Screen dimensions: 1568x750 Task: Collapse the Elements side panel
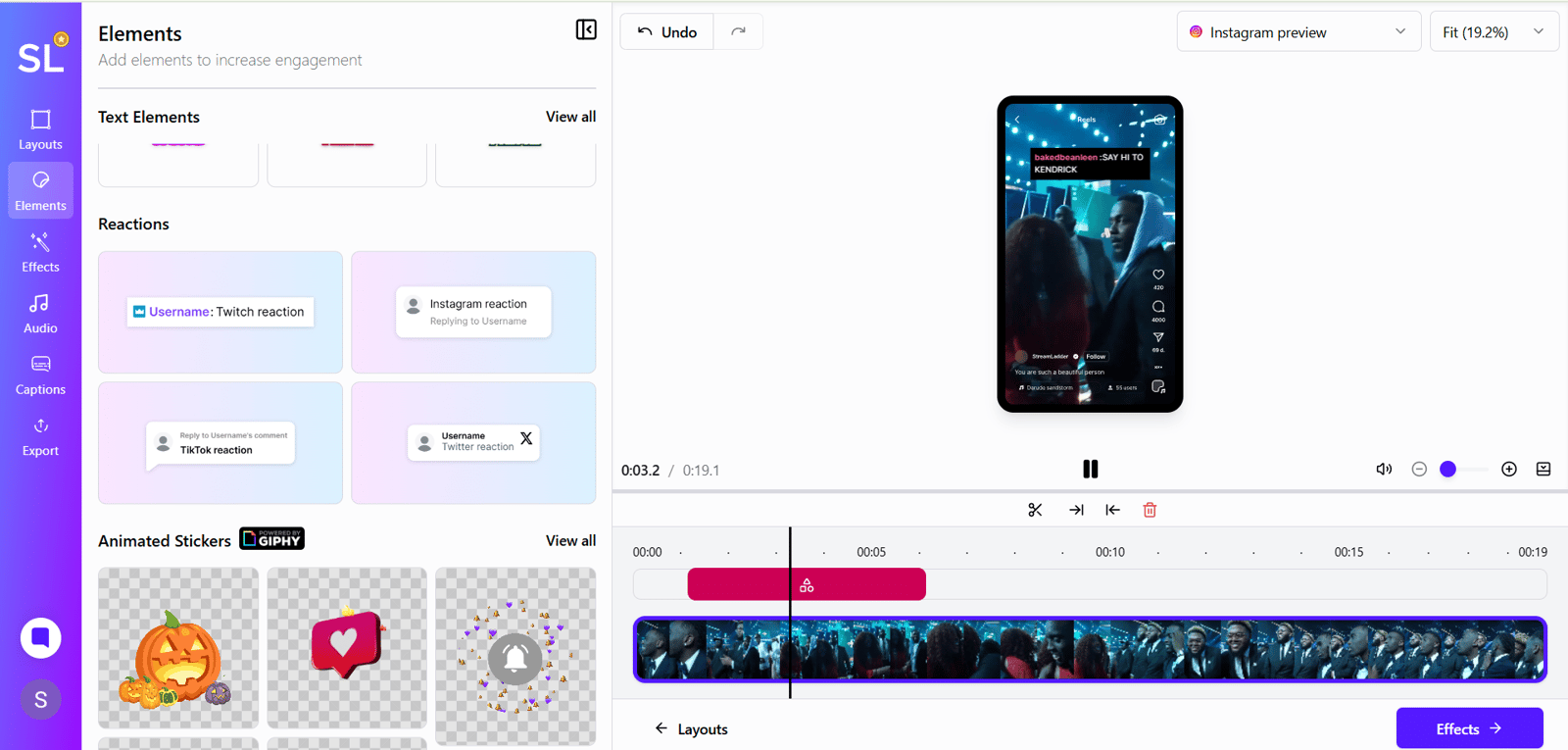586,29
